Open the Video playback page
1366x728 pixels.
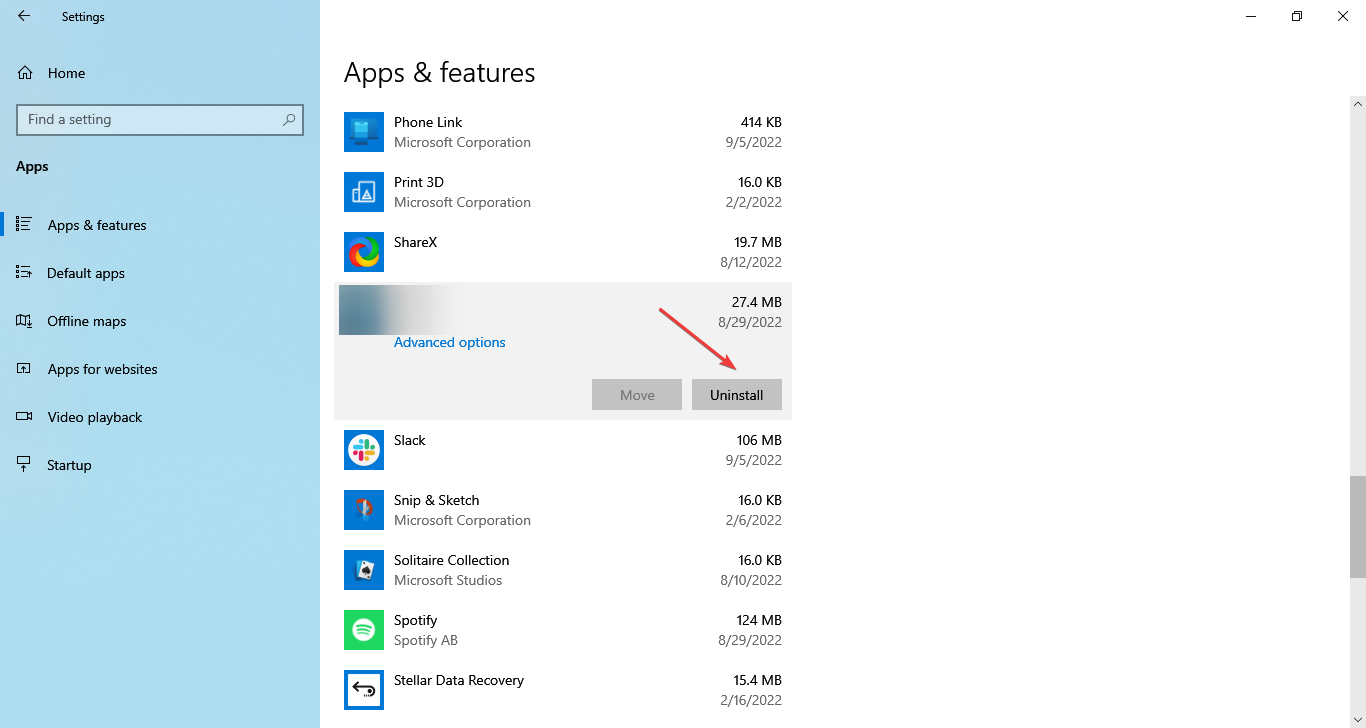pyautogui.click(x=160, y=417)
